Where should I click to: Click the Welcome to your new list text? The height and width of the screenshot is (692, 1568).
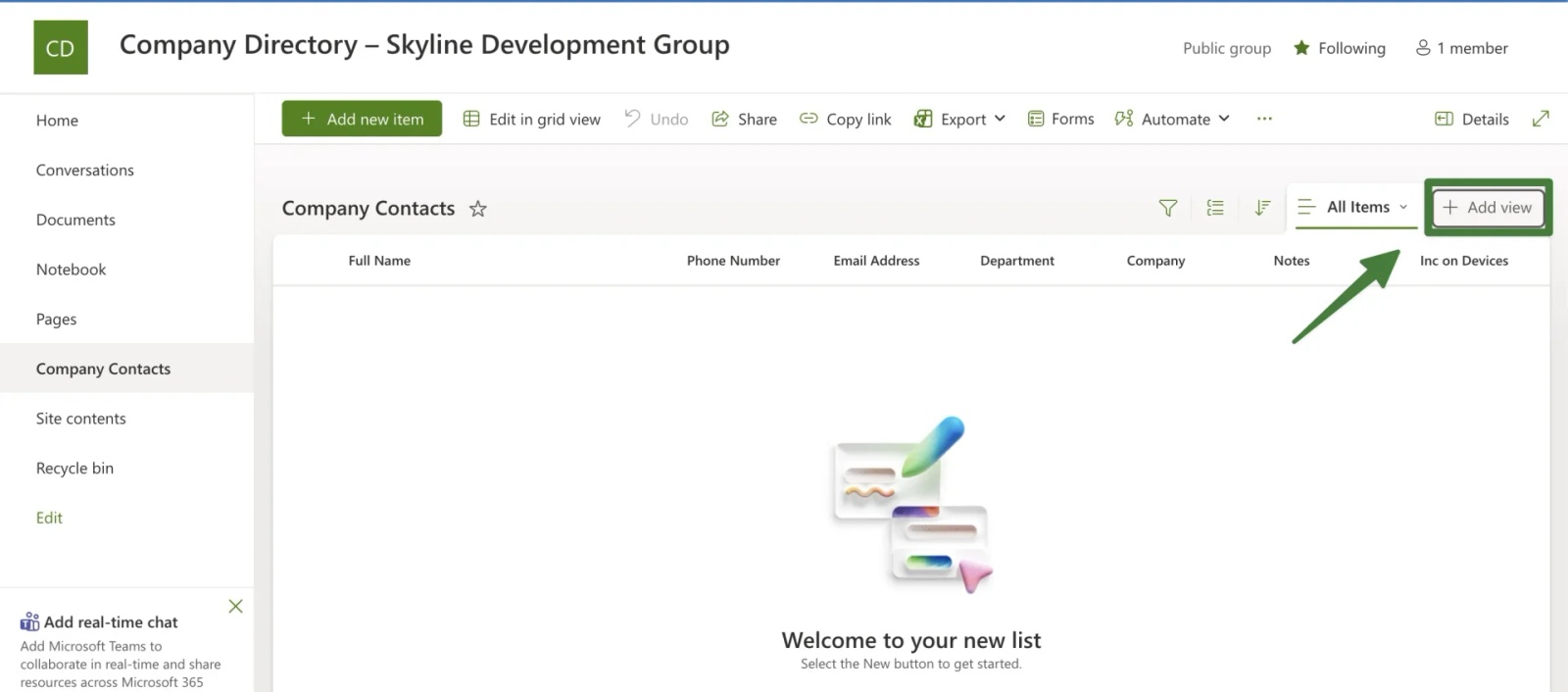tap(910, 640)
